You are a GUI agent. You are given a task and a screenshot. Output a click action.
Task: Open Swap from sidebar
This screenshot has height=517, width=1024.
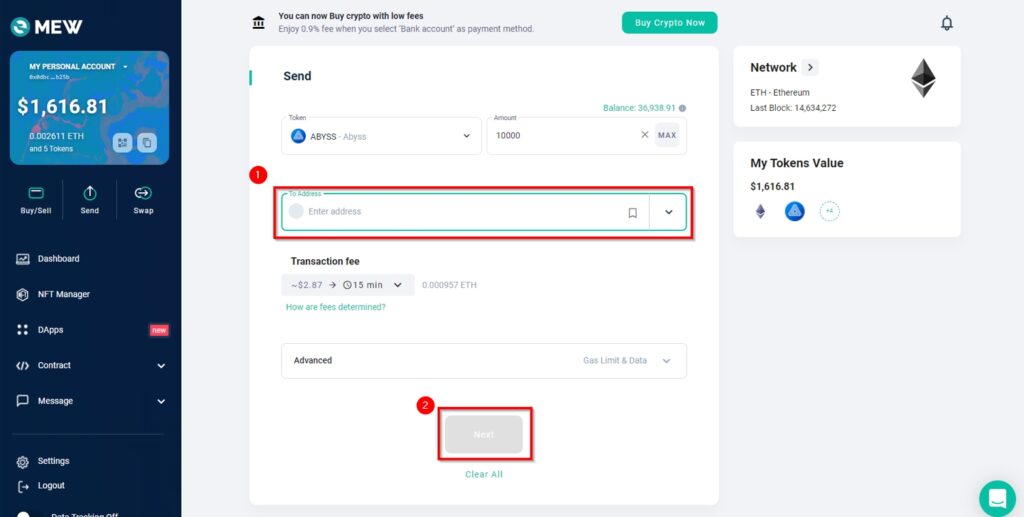pyautogui.click(x=143, y=200)
